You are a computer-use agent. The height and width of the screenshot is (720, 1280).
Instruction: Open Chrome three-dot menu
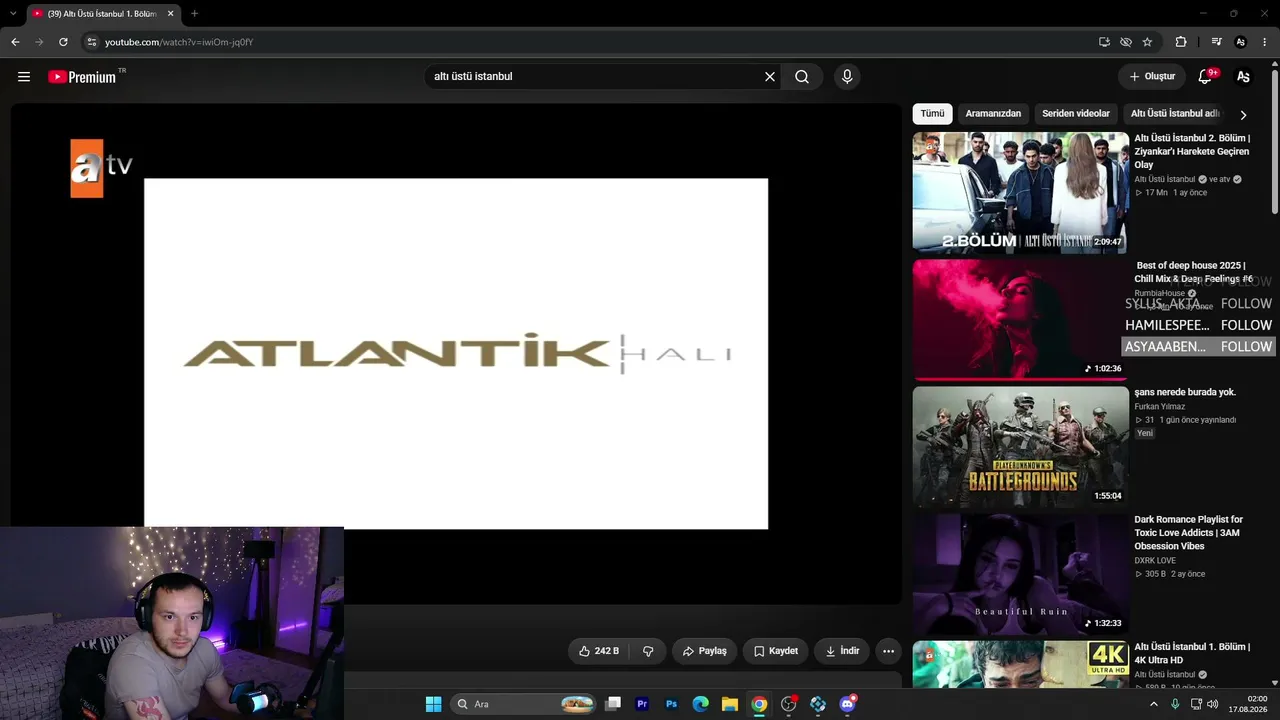pos(1265,42)
